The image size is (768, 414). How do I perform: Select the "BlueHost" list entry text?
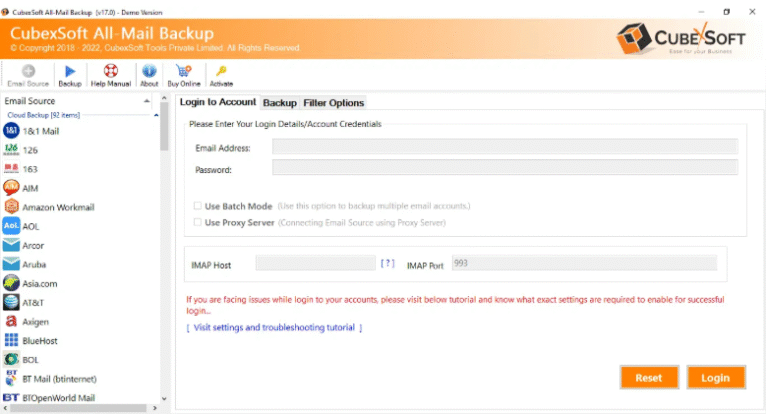[x=40, y=341]
